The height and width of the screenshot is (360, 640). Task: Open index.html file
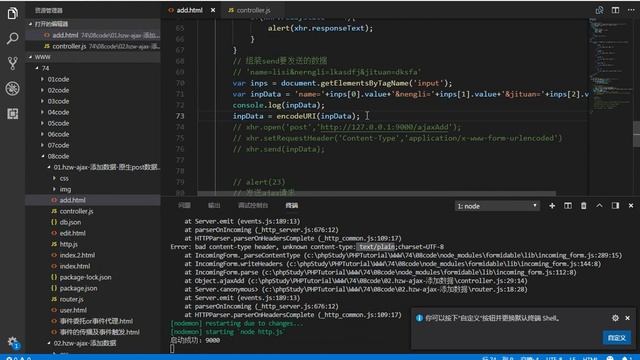click(x=93, y=266)
